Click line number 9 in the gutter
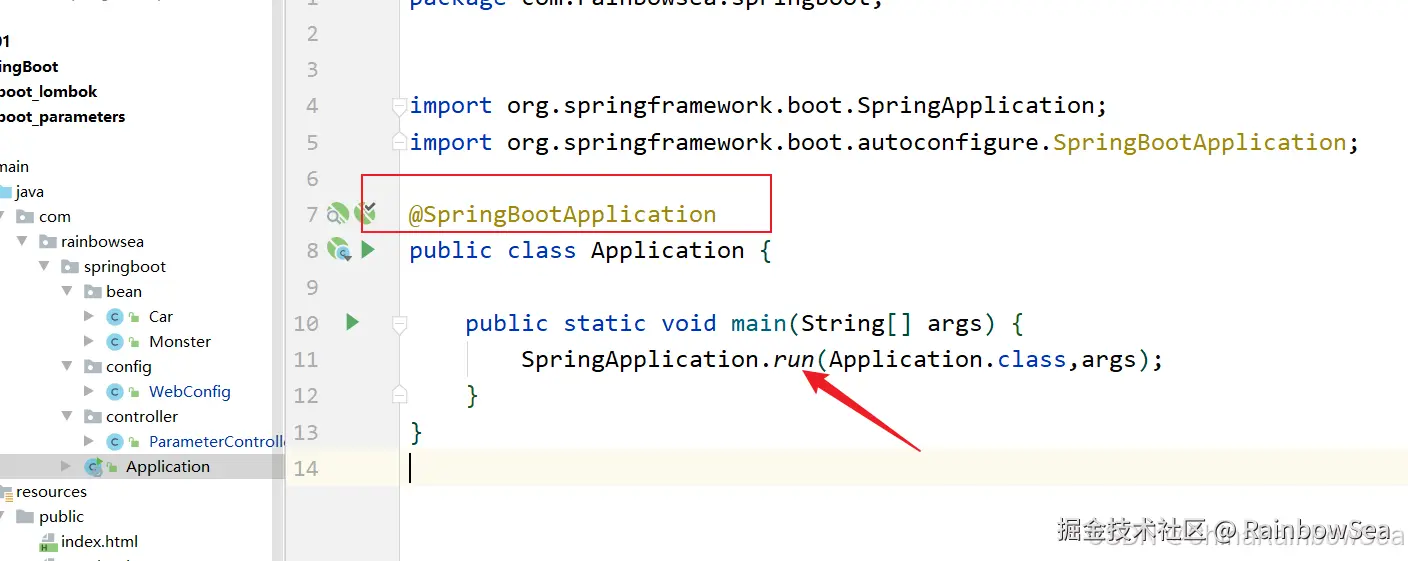The height and width of the screenshot is (561, 1408). pos(312,287)
